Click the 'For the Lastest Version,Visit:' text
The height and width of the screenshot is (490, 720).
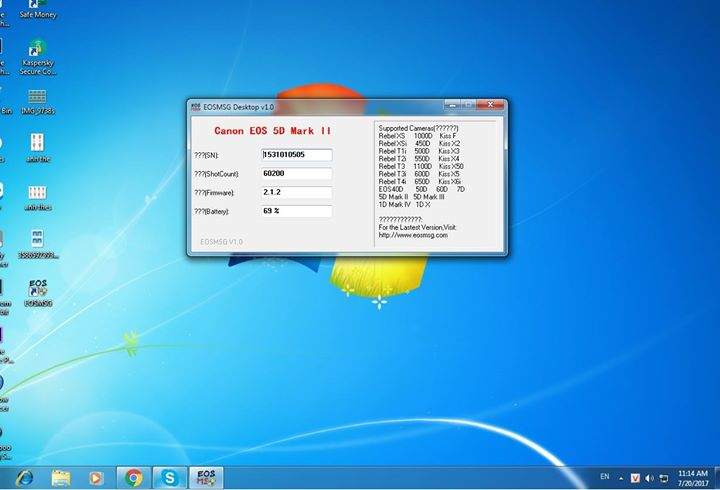point(417,227)
